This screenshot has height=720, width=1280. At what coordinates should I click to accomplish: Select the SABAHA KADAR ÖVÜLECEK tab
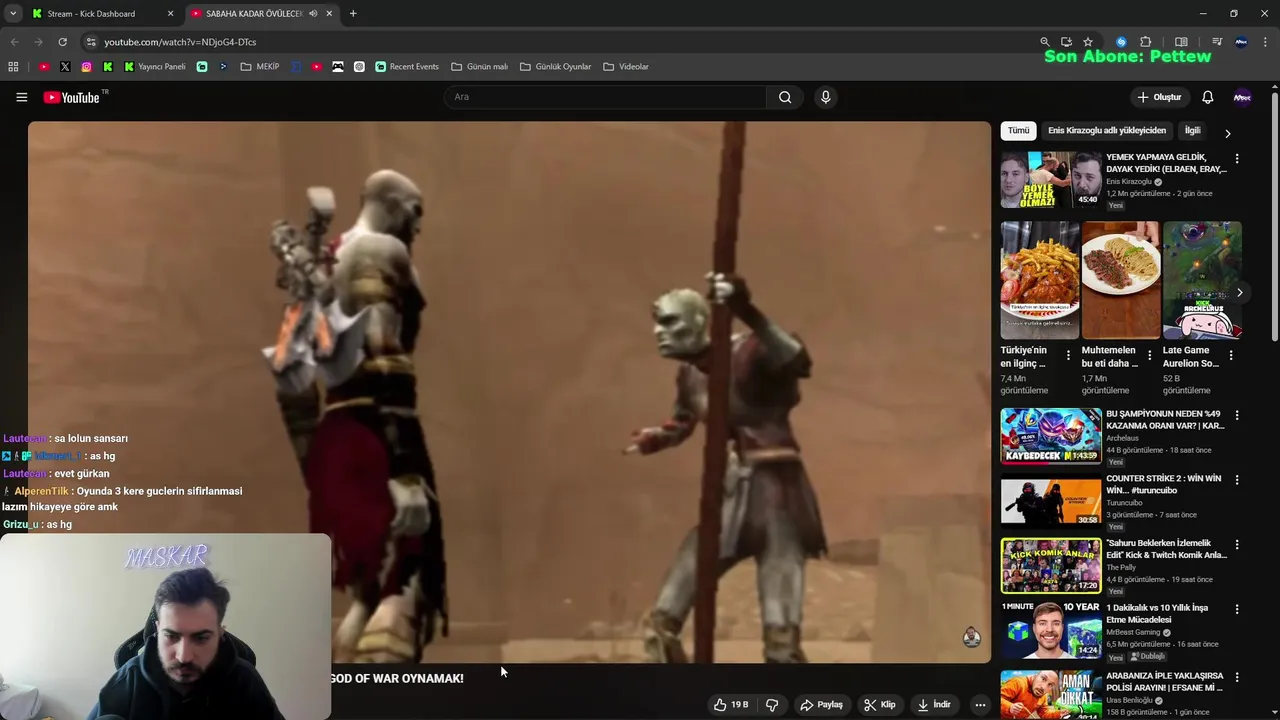(253, 14)
